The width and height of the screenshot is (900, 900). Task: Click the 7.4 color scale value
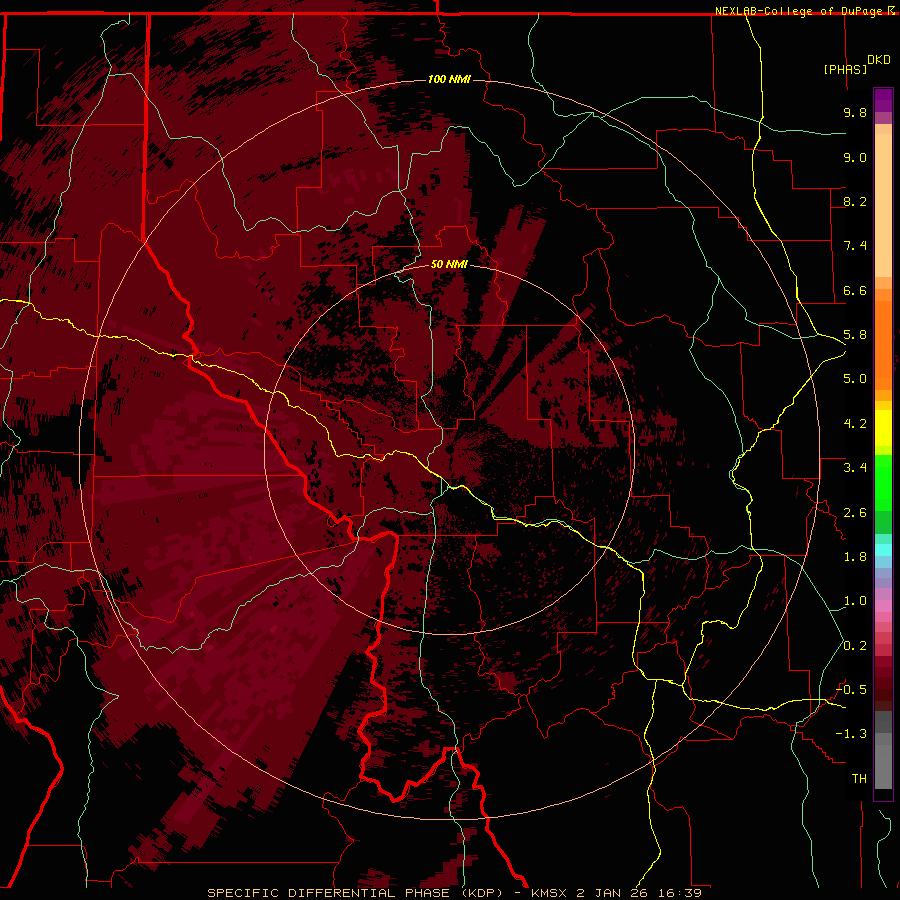855,246
